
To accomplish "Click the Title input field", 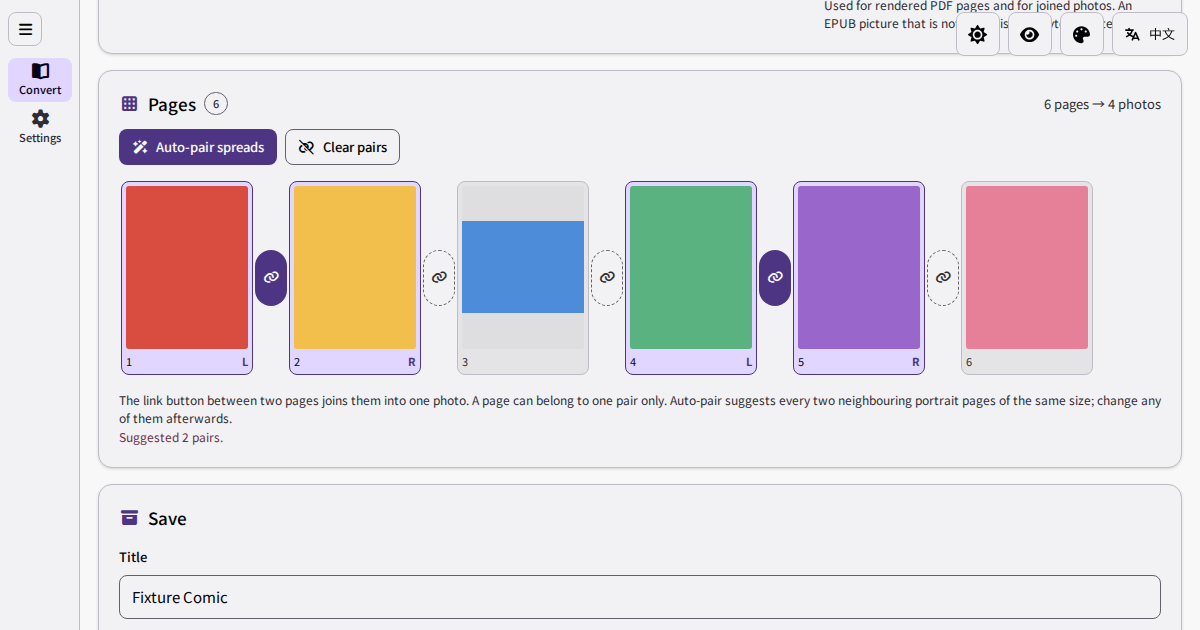I will (x=640, y=597).
